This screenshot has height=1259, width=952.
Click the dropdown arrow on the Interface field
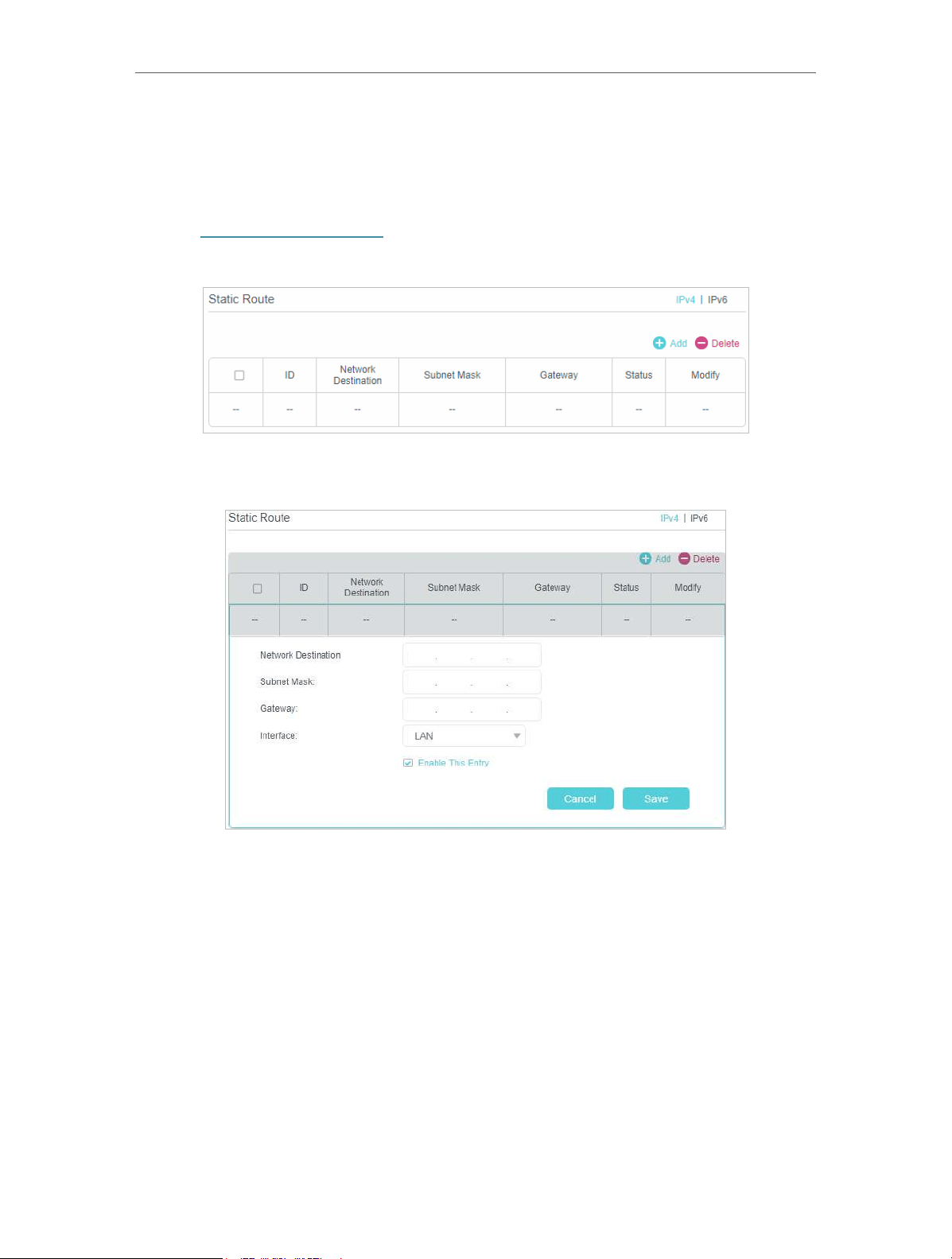pos(516,736)
